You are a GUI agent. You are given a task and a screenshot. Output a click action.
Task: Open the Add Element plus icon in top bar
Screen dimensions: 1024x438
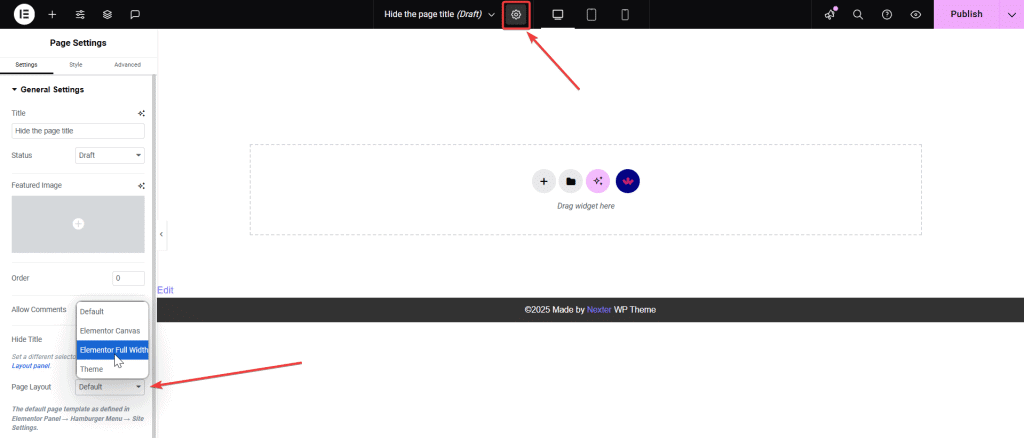click(x=52, y=14)
